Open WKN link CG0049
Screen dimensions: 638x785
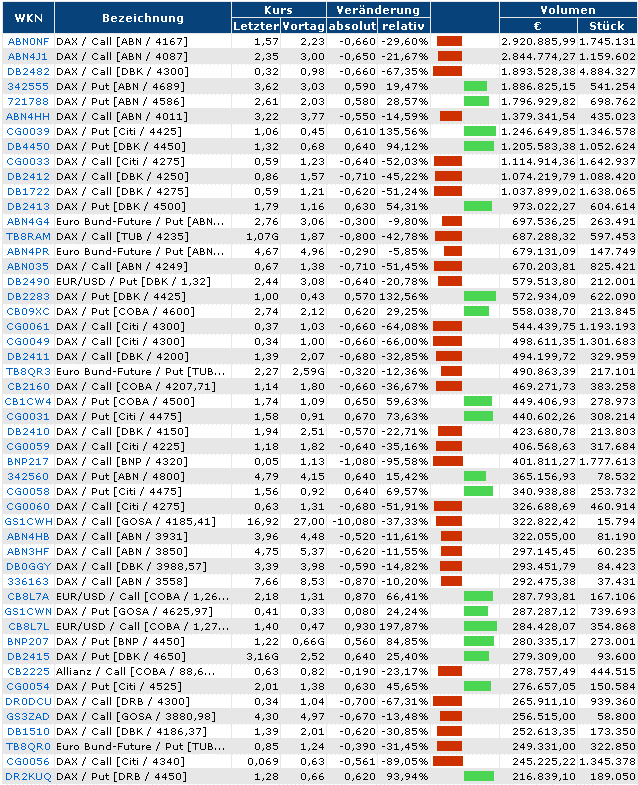pos(28,342)
